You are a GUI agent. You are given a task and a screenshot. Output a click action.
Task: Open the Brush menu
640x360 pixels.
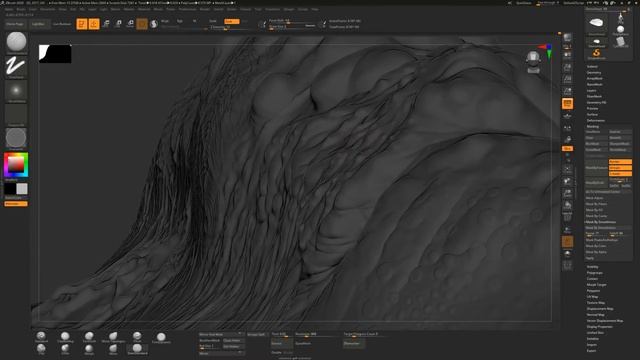tap(20, 9)
